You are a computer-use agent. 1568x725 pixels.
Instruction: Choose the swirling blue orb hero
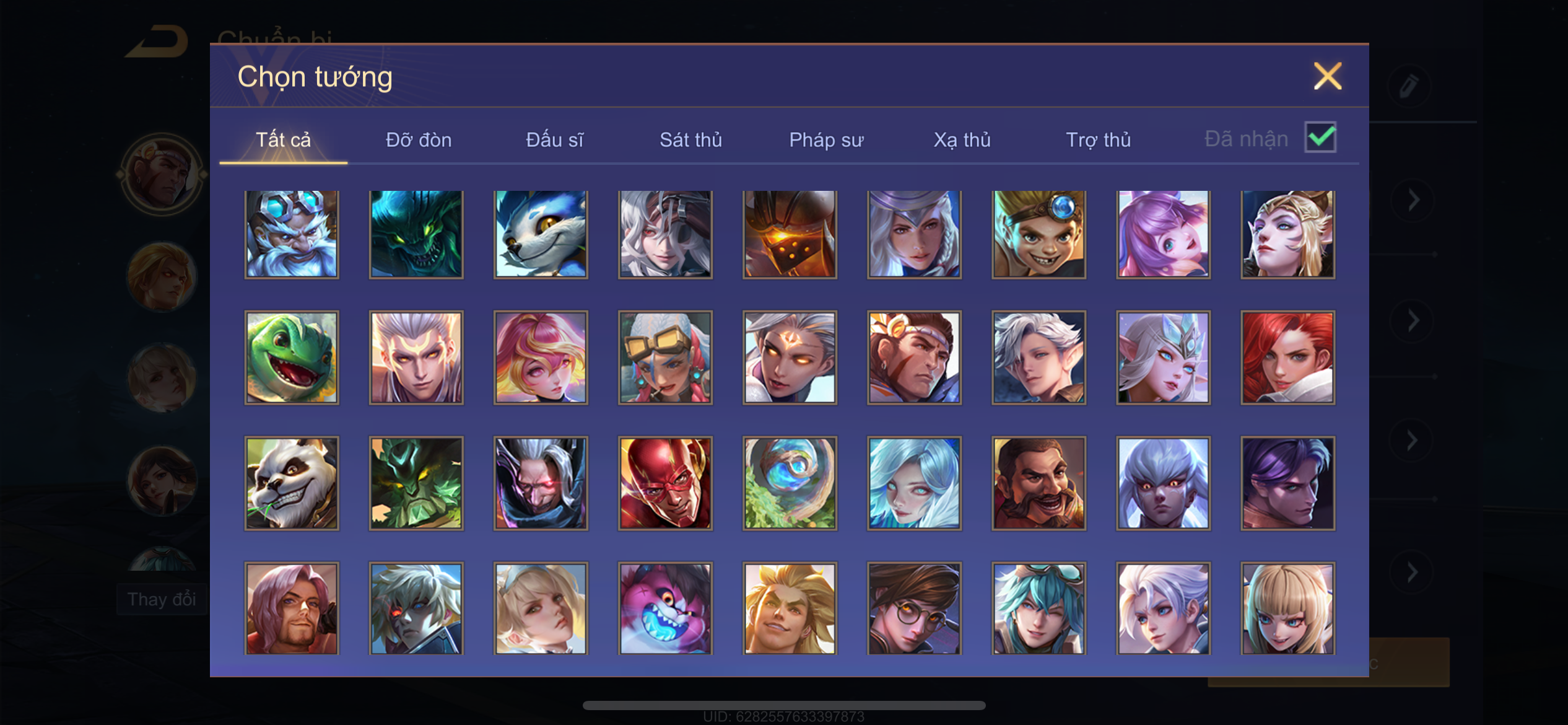coord(790,483)
